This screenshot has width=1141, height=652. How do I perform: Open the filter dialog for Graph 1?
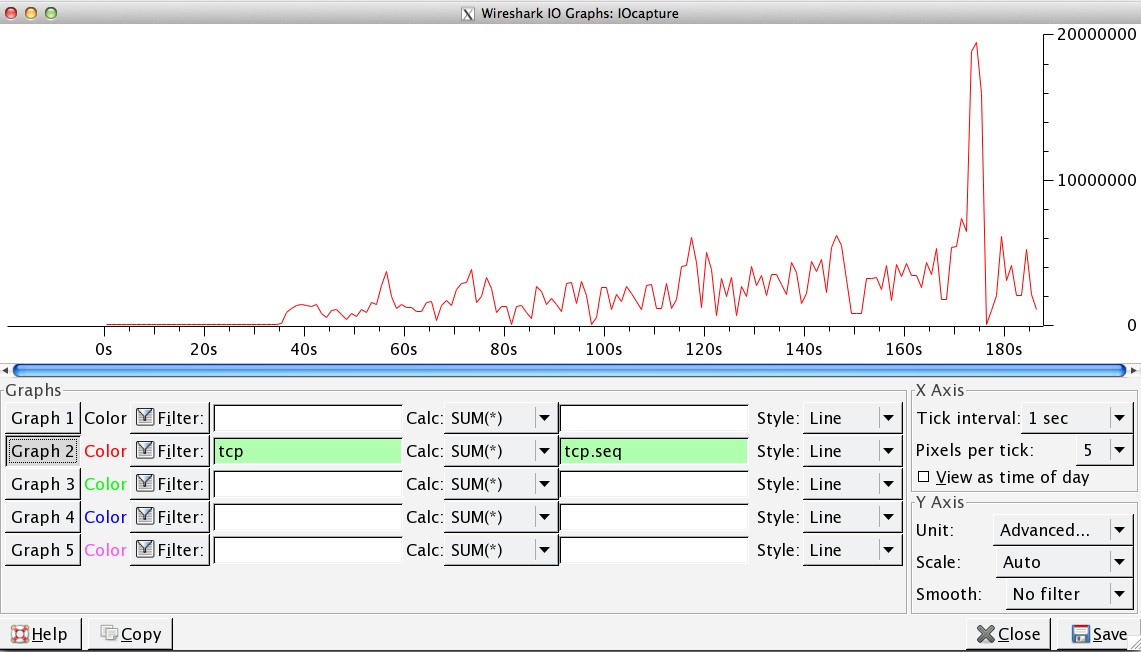[x=169, y=418]
